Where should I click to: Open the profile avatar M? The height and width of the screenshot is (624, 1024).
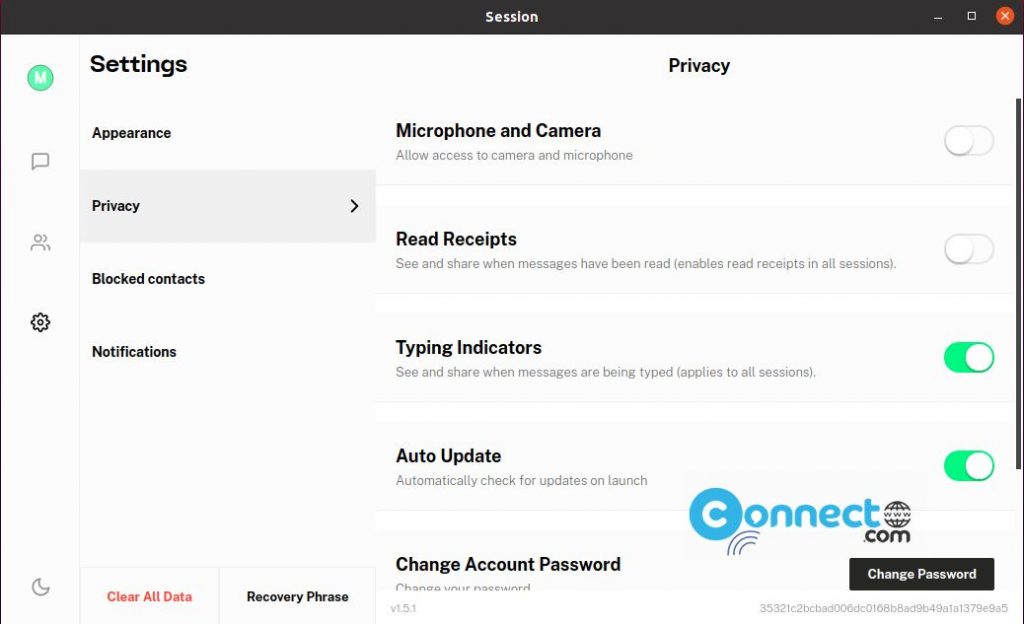coord(40,77)
